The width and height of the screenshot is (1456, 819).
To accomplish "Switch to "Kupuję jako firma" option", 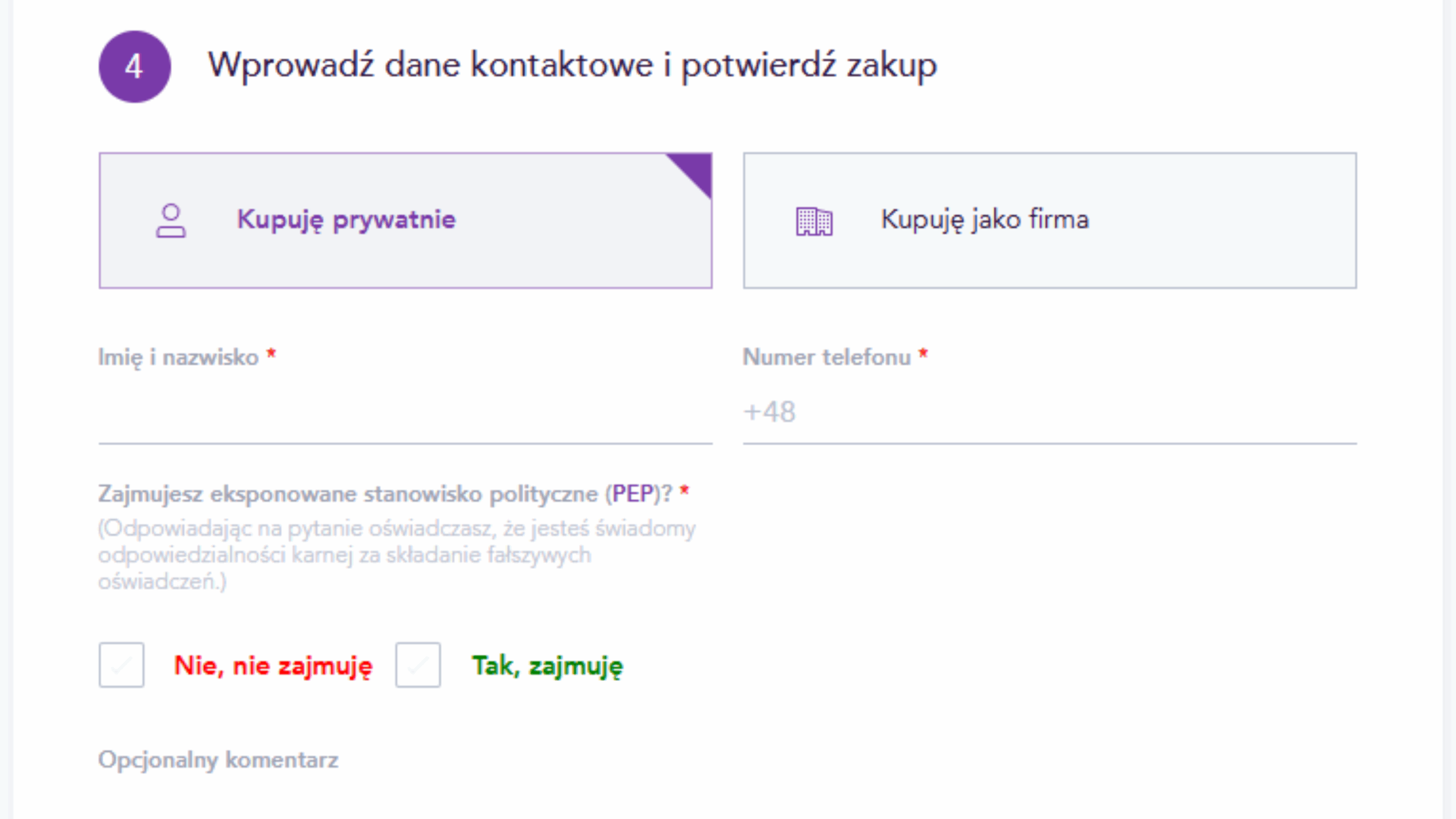I will coord(985,220).
